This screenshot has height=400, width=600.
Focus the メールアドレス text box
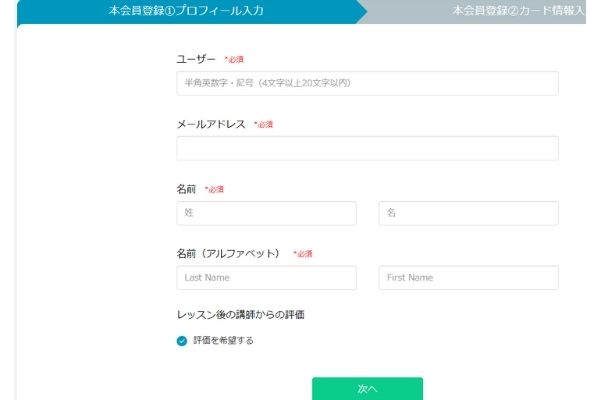[x=367, y=148]
